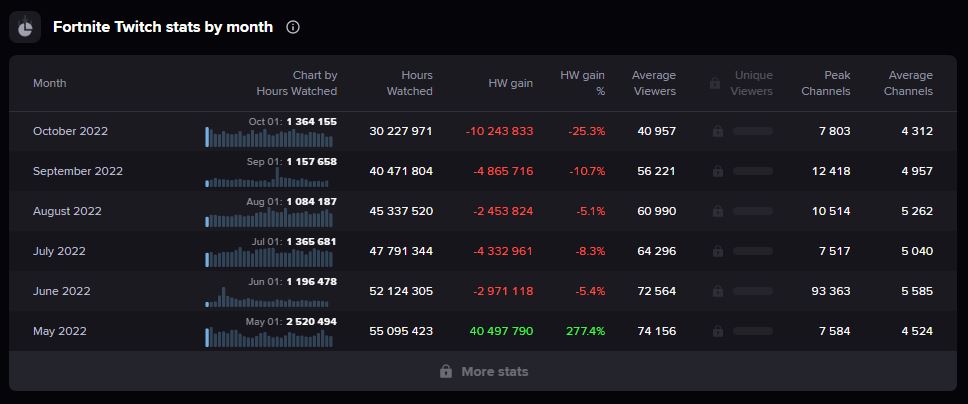Select the September 2022 month row label
Viewport: 968px width, 404px height.
(x=78, y=171)
